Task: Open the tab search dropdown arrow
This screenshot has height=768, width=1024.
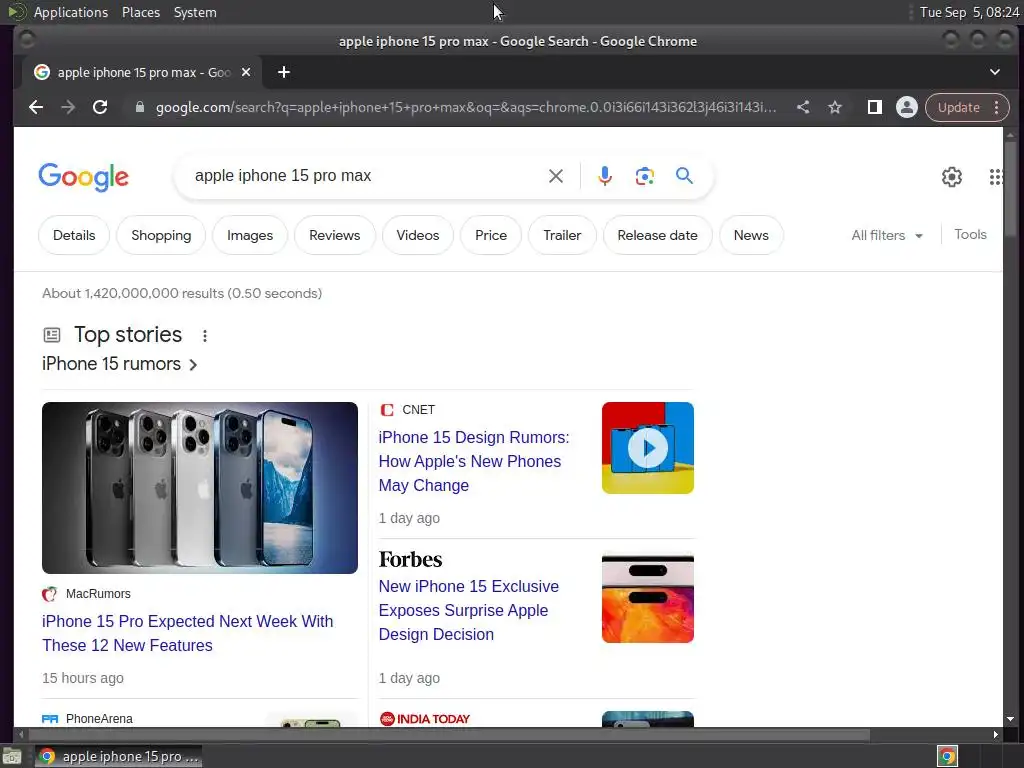Action: [995, 72]
